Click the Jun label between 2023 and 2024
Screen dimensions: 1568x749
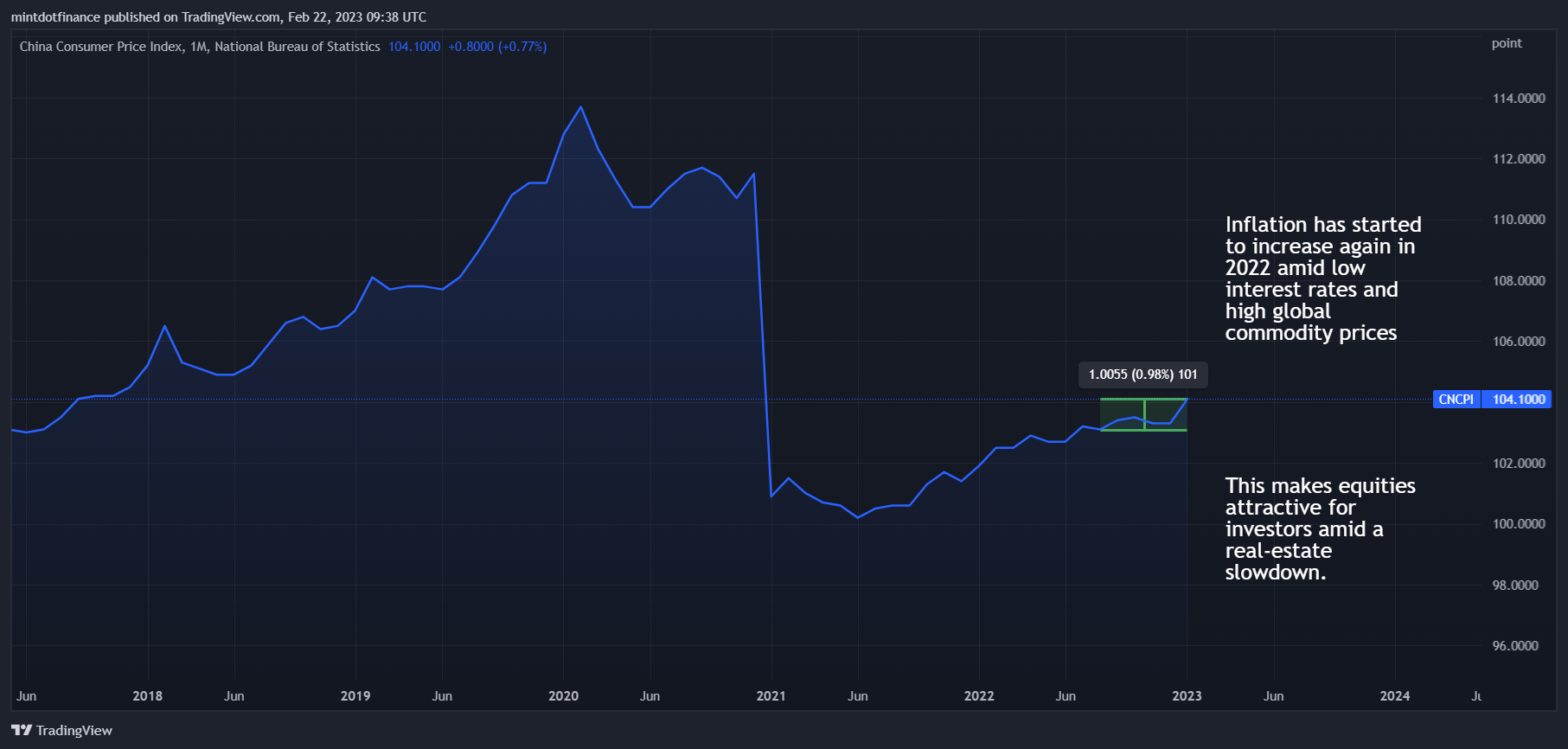tap(1274, 696)
